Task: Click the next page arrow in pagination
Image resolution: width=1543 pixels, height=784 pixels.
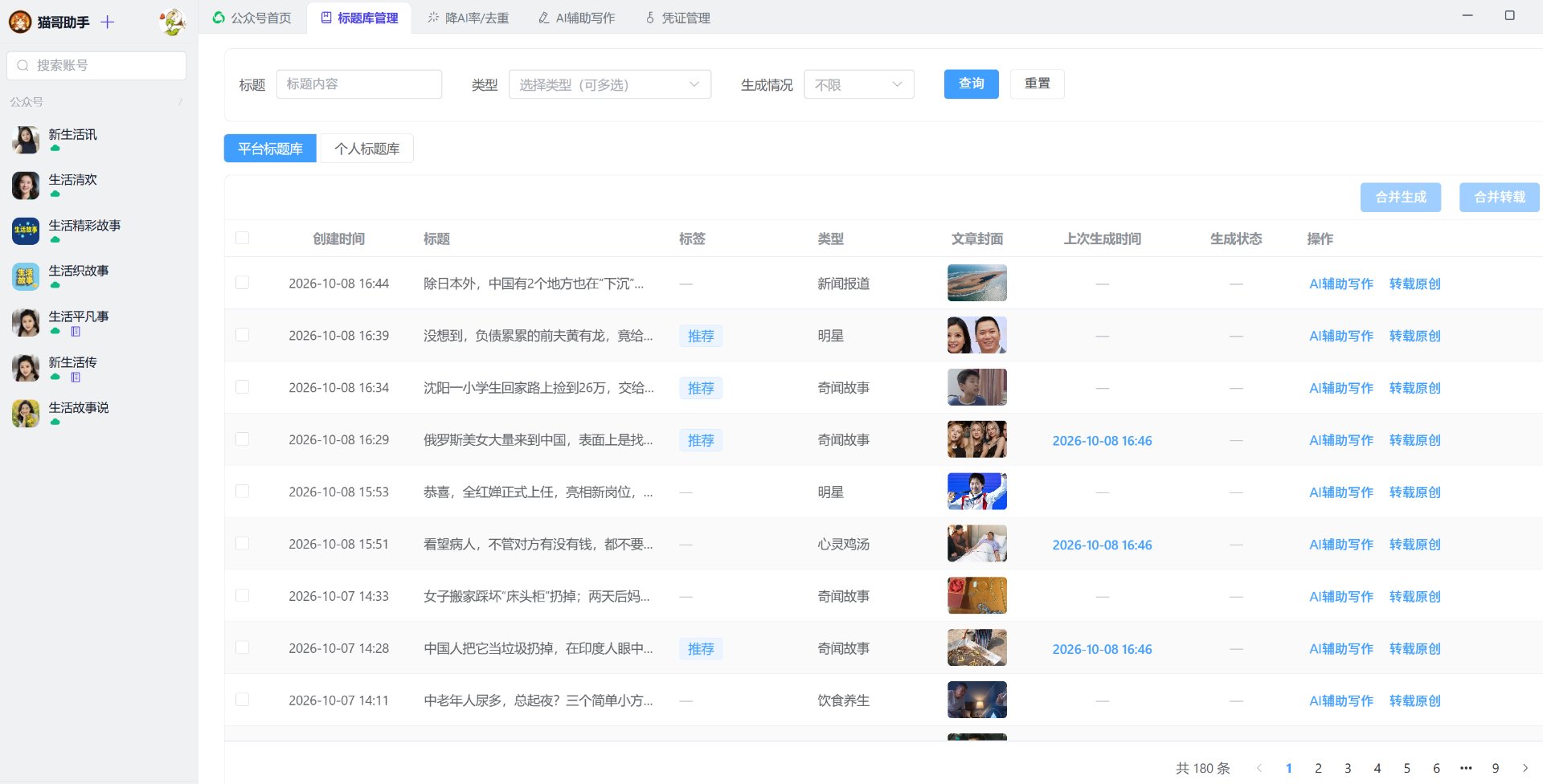Action: coord(1525,768)
